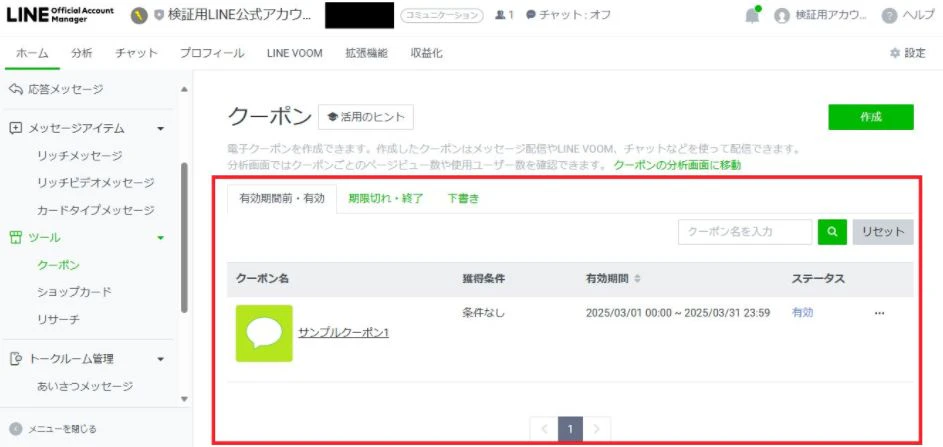Screen dimensions: 943x447
Task: Click the メニューを閉じる collapse icon
Action: coord(16,429)
